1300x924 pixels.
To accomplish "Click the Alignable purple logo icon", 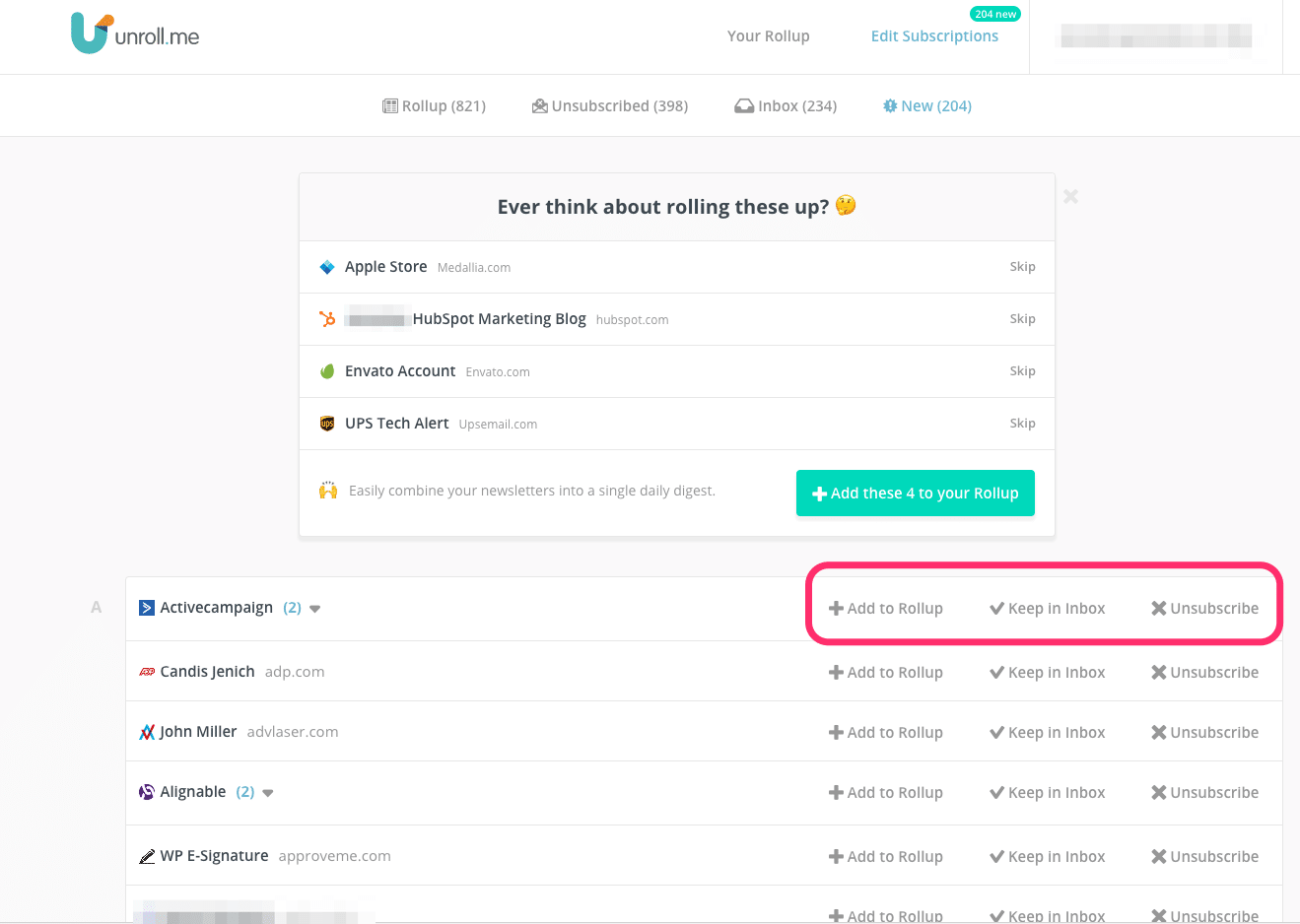I will point(147,792).
